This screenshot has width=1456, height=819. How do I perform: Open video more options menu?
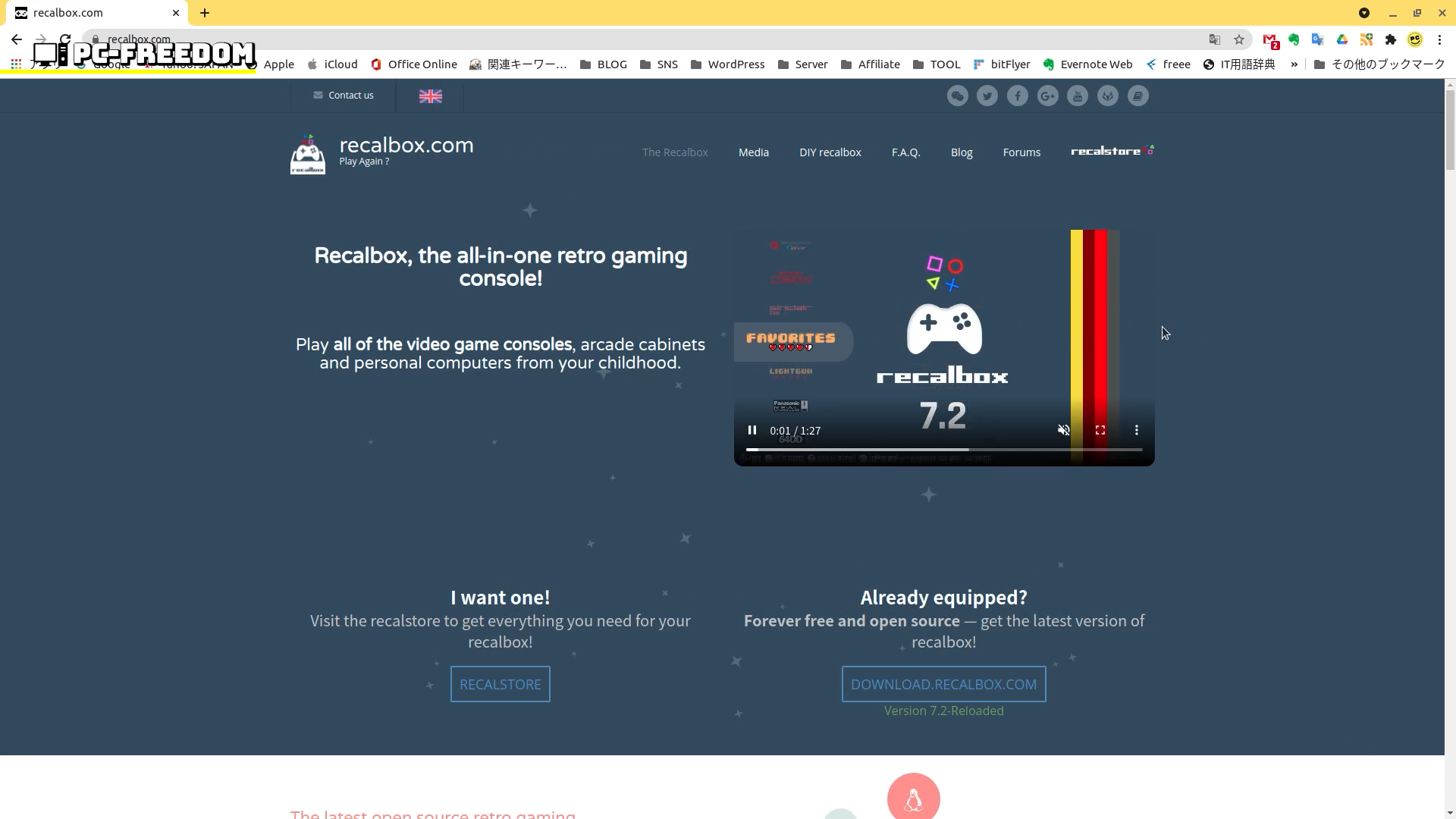(1136, 430)
